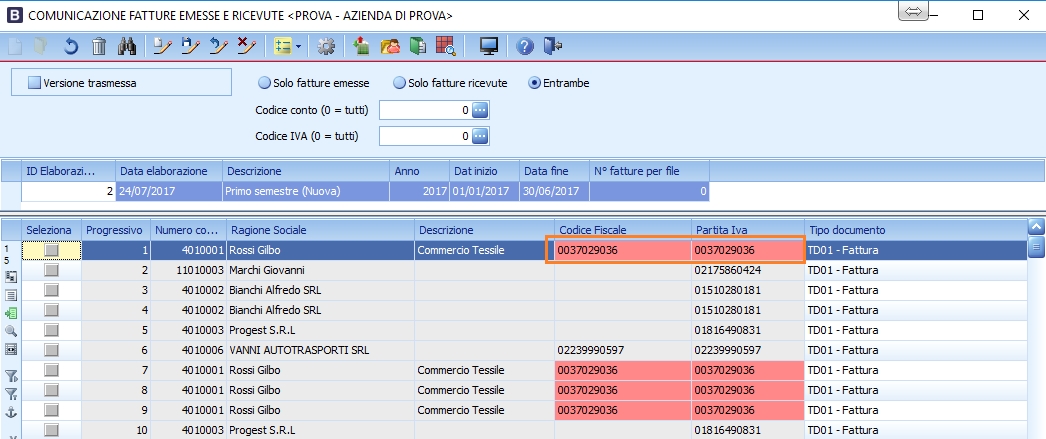
Task: Tick Seleziona checkbox for progressivo 3
Action: 51,290
